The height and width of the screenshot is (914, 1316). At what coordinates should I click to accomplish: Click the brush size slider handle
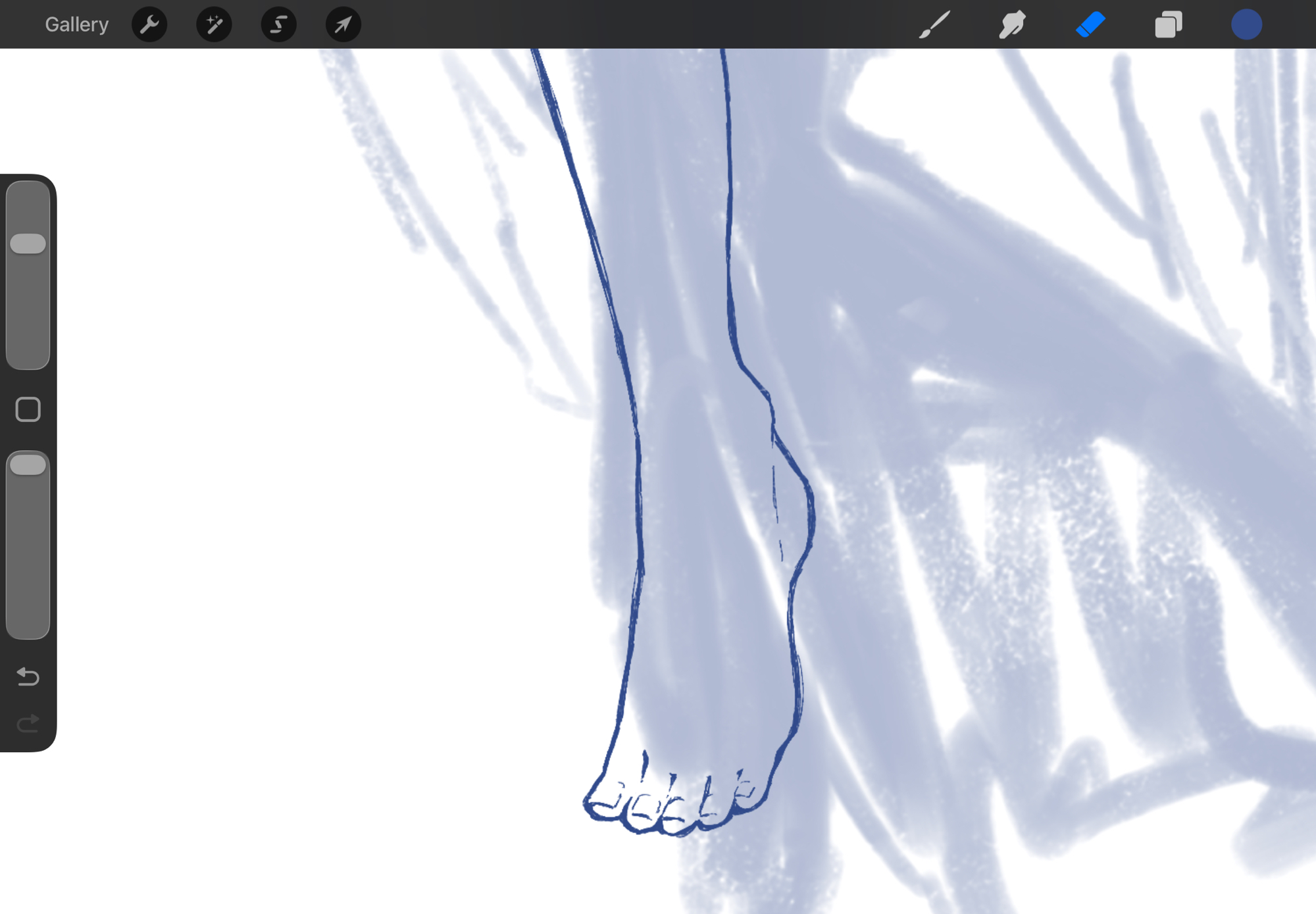coord(28,243)
